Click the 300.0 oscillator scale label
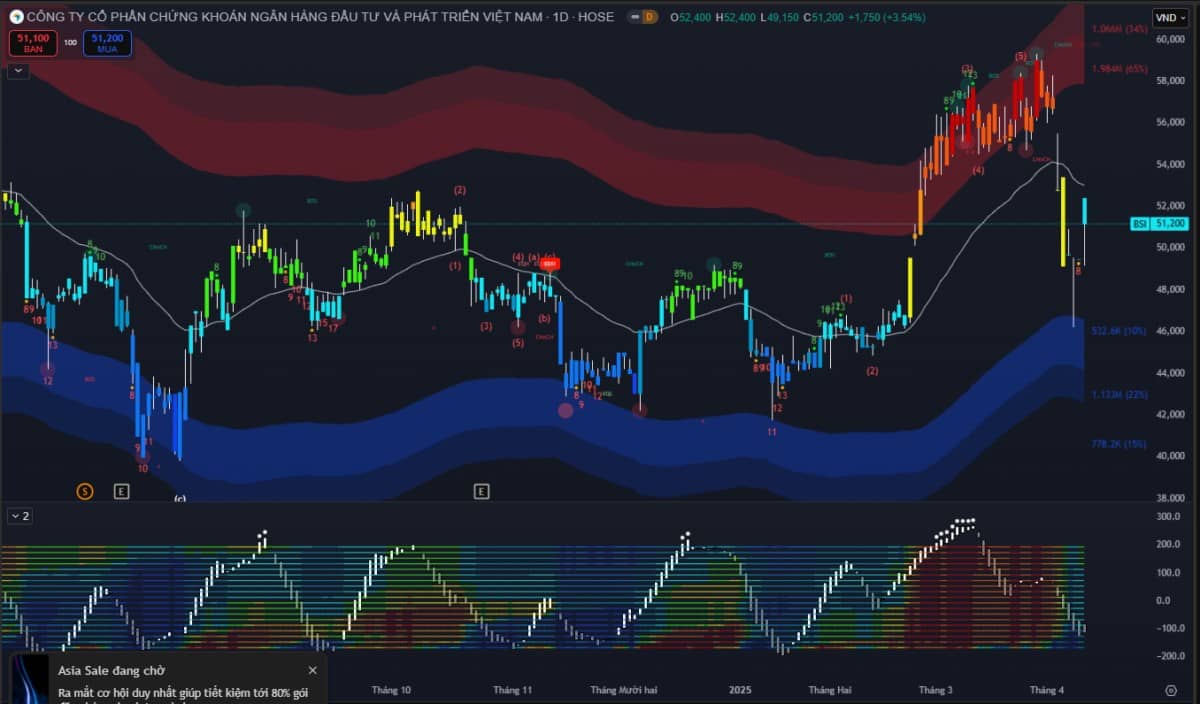1200x704 pixels. click(x=1169, y=516)
